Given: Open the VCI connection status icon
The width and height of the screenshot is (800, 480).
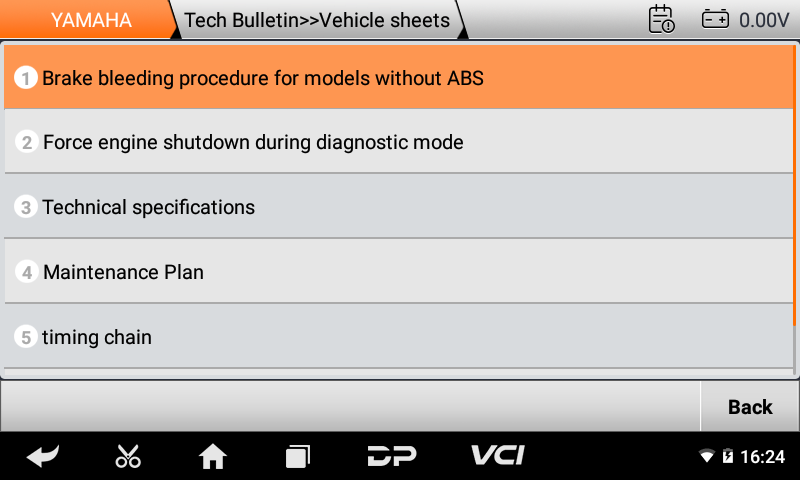Looking at the screenshot, I should pyautogui.click(x=498, y=455).
